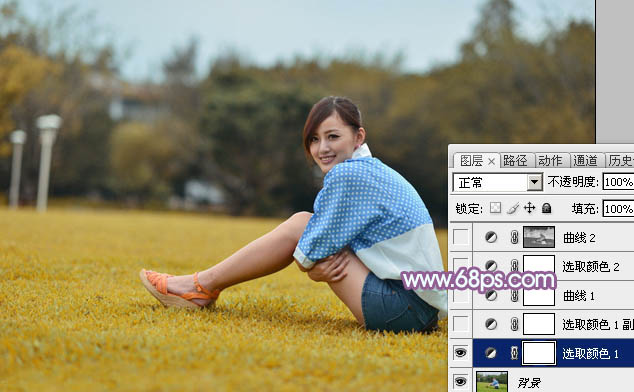Click the 不透明度 value field
This screenshot has height=392, width=634.
[618, 182]
